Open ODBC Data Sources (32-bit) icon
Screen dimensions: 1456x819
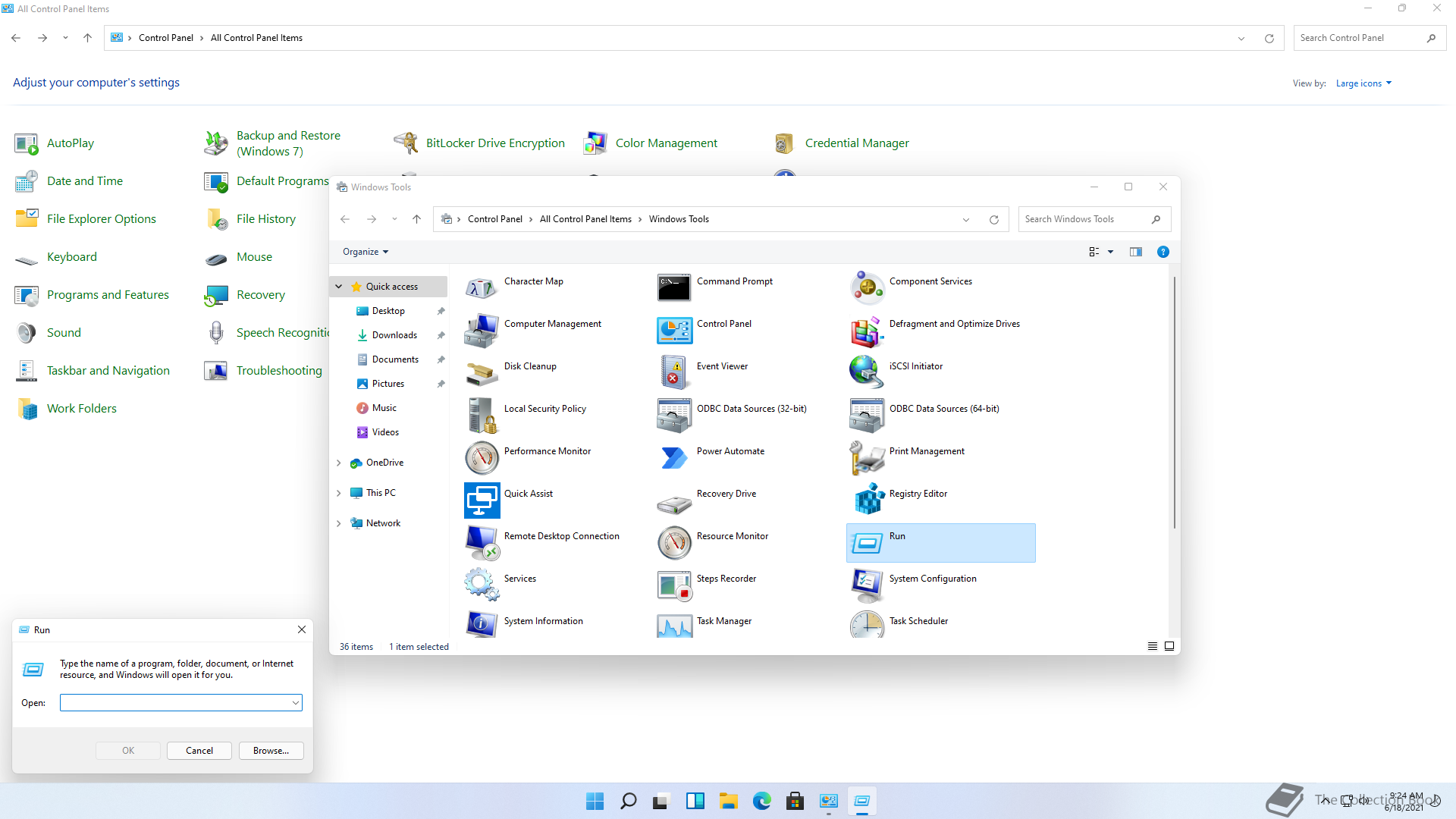[x=674, y=416]
